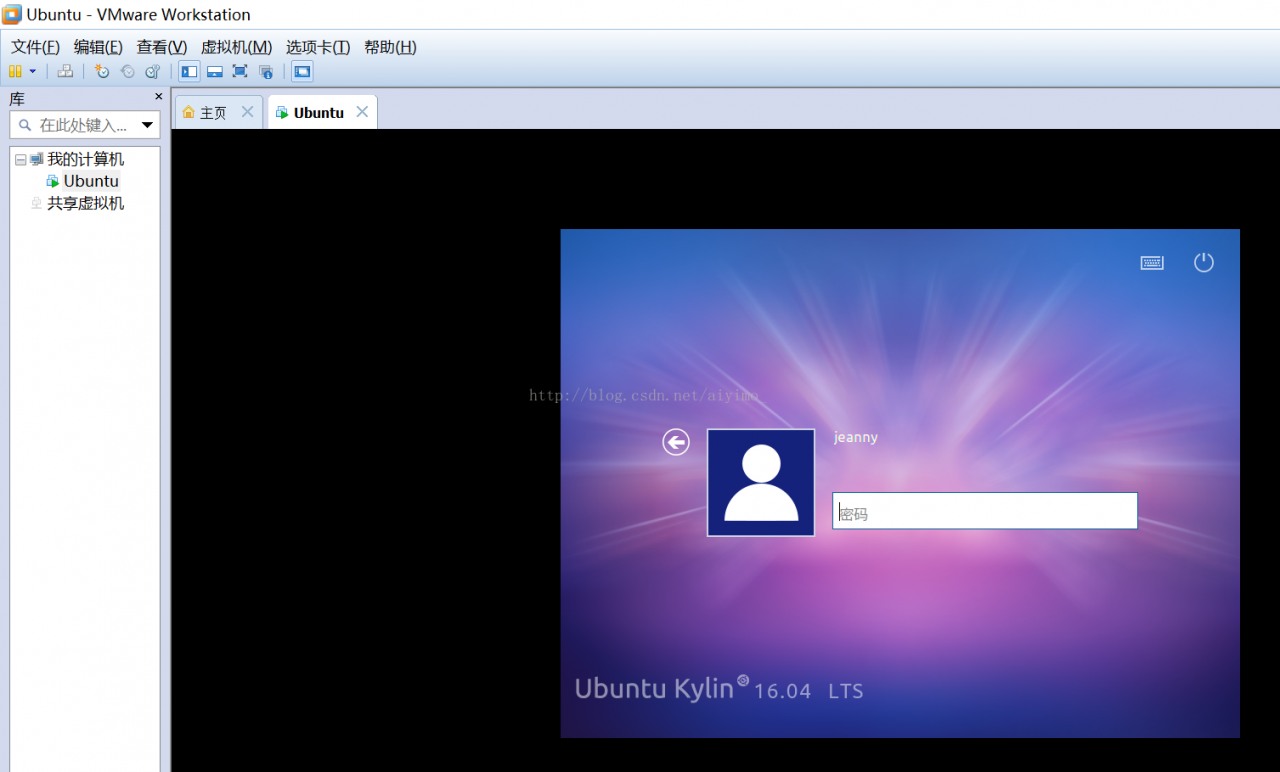This screenshot has height=772, width=1280.
Task: Click the revert to snapshot icon
Action: [127, 71]
